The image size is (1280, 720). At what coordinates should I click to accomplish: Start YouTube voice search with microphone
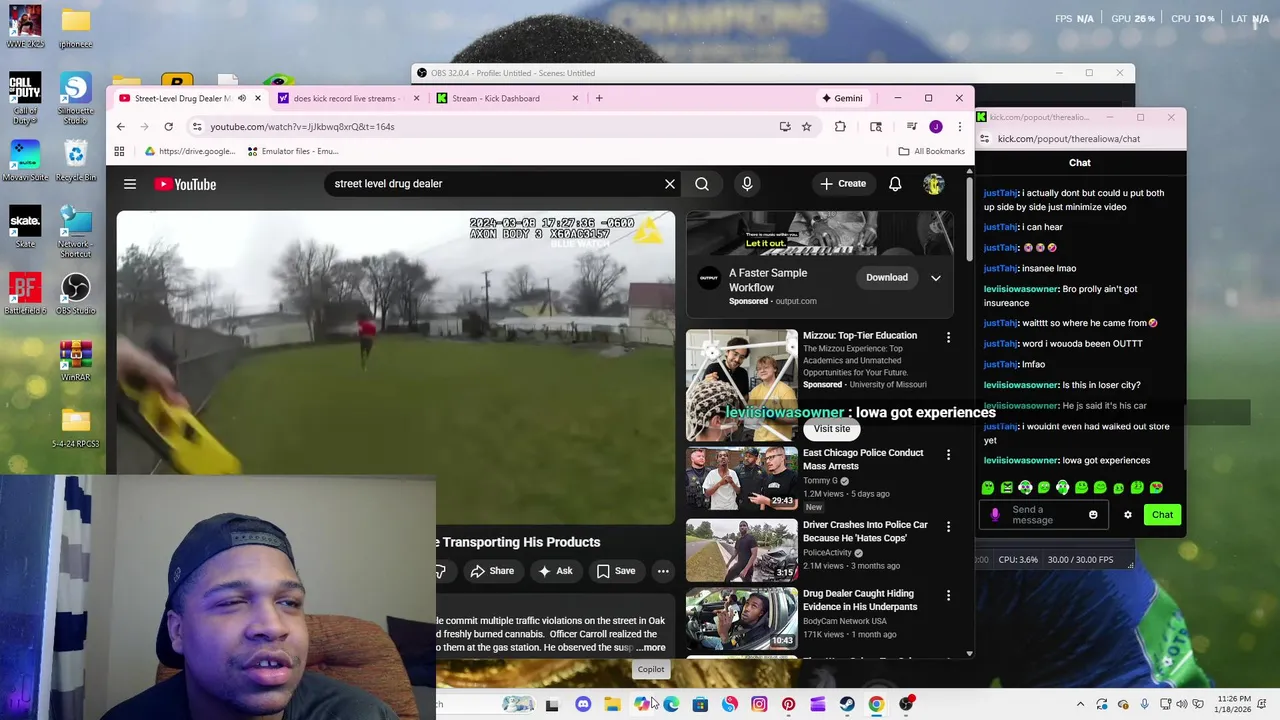pos(747,184)
